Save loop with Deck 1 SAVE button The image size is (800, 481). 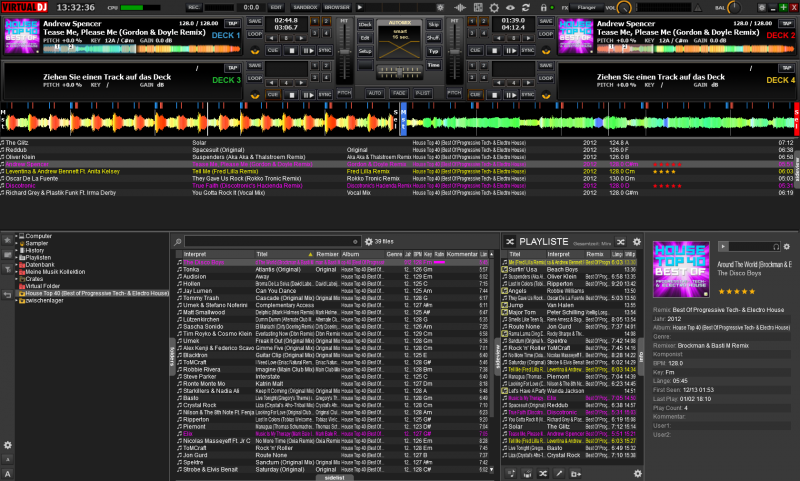click(255, 21)
